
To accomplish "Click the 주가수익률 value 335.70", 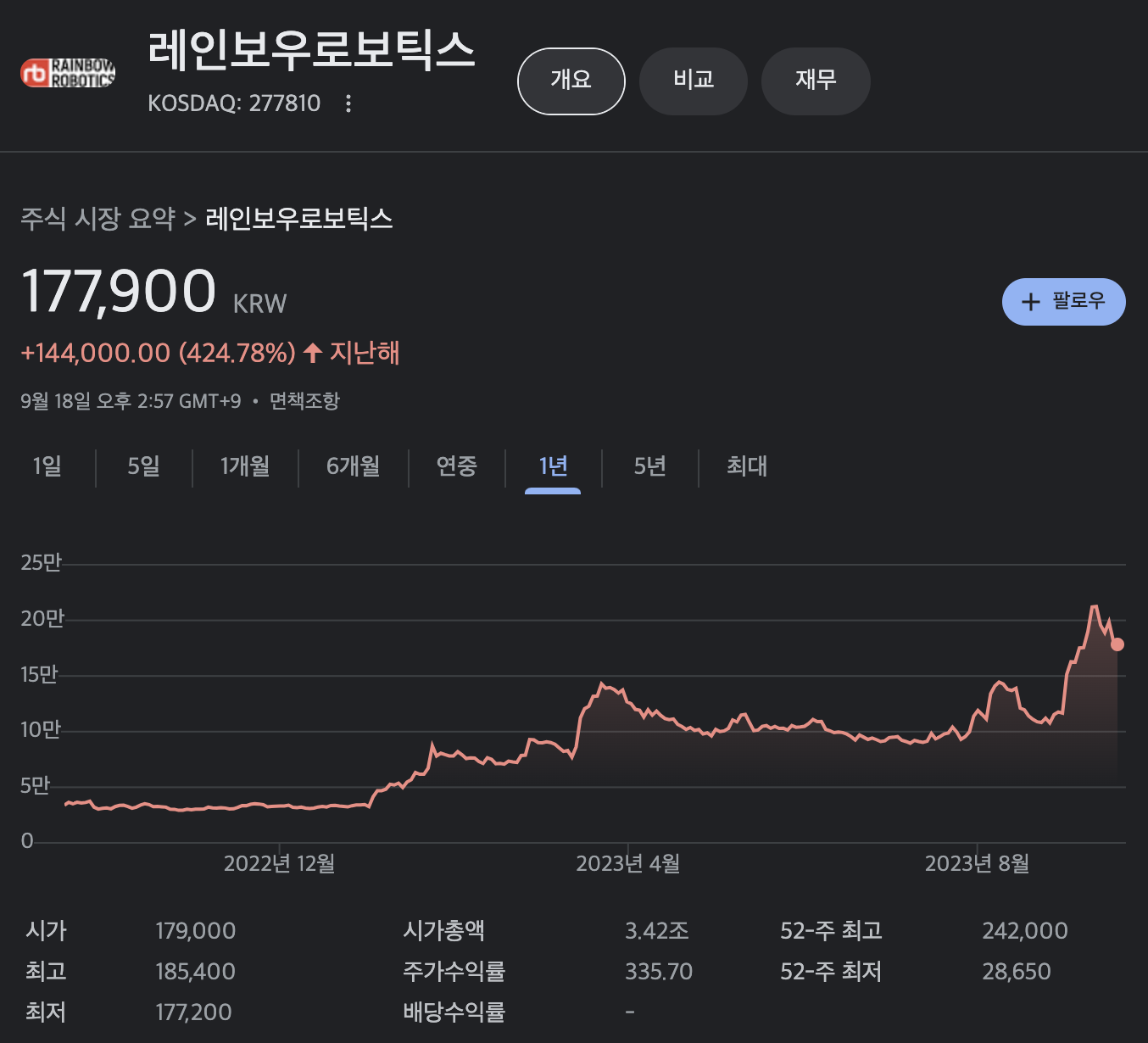I will pos(659,972).
